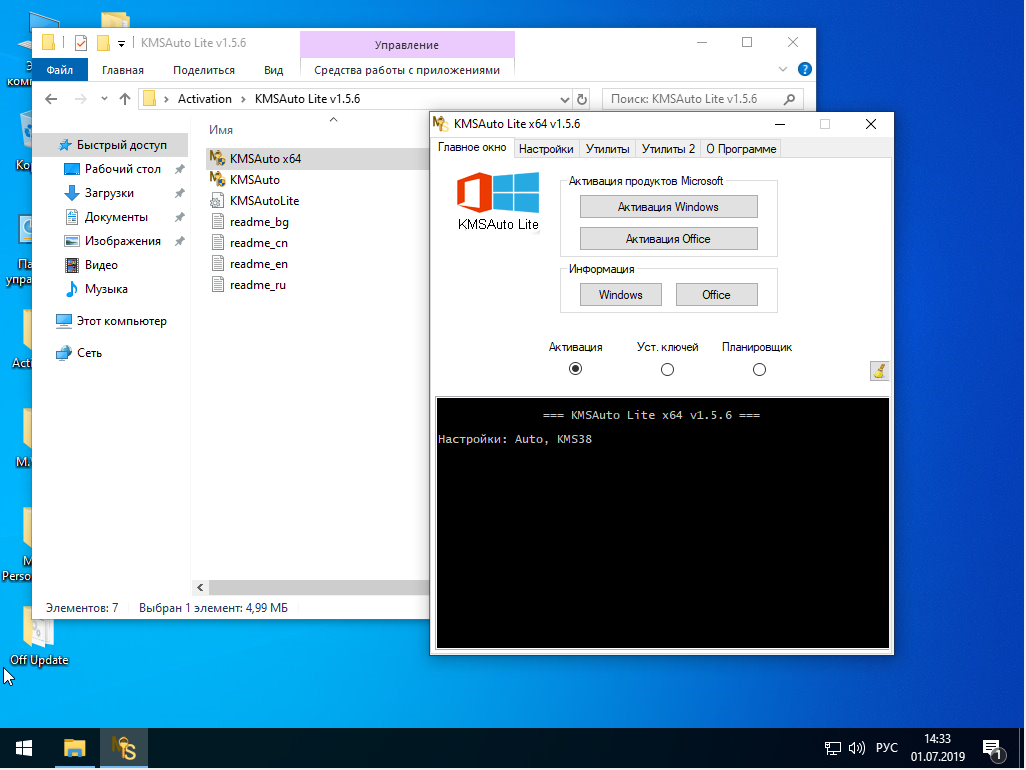Go back with the Explorer back arrow
Image resolution: width=1026 pixels, height=770 pixels.
point(51,99)
